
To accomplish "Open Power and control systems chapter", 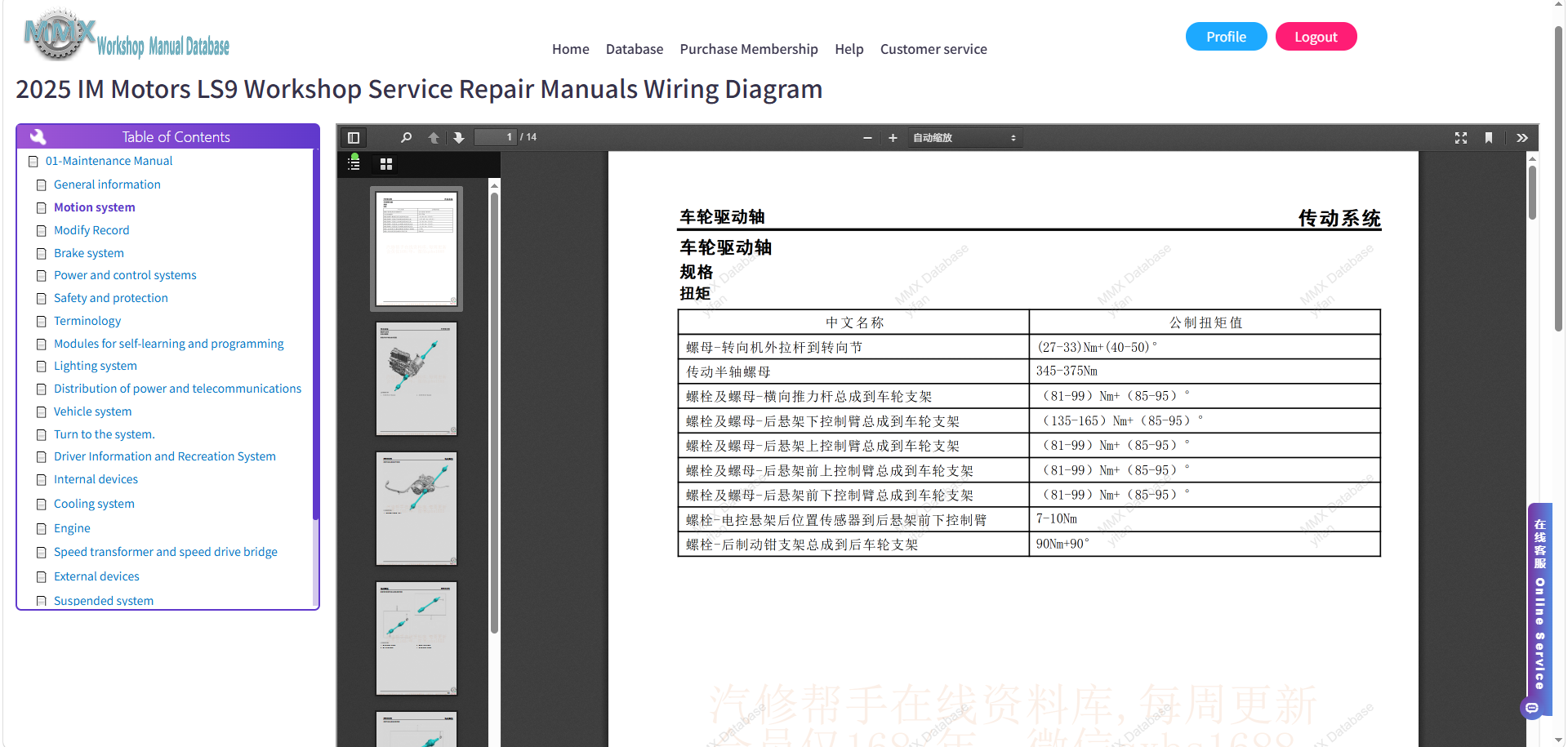I will [x=125, y=275].
